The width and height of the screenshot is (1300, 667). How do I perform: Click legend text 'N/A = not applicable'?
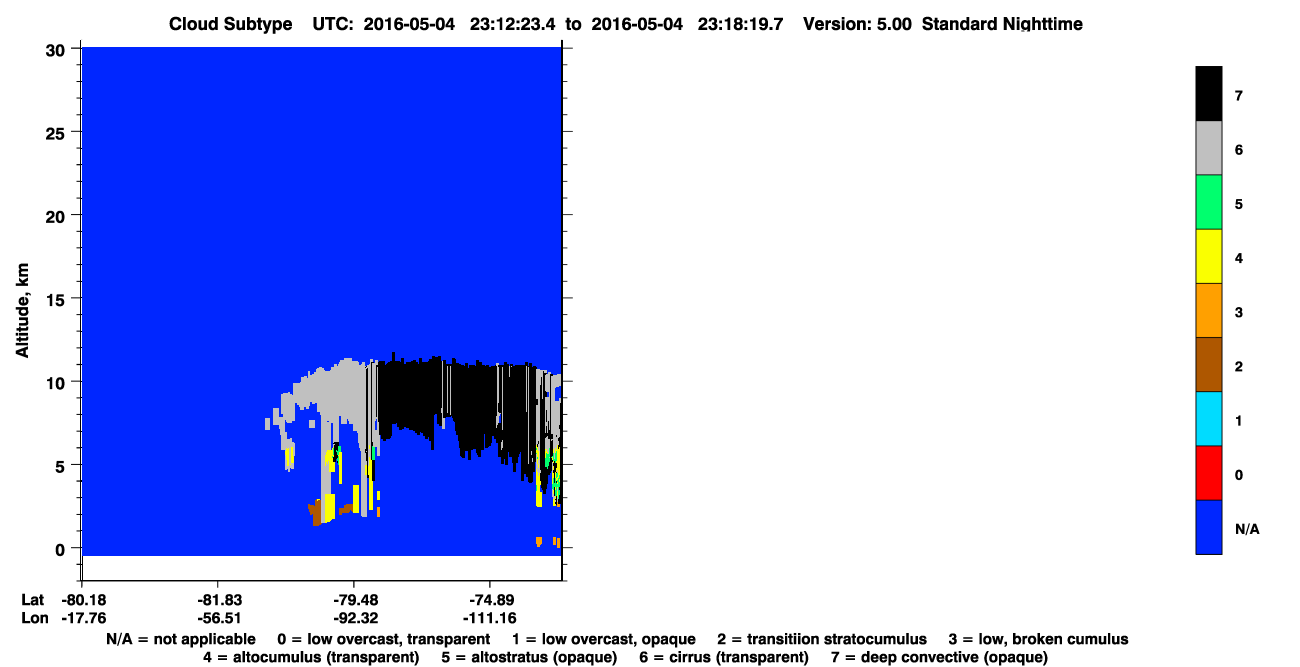(x=180, y=639)
